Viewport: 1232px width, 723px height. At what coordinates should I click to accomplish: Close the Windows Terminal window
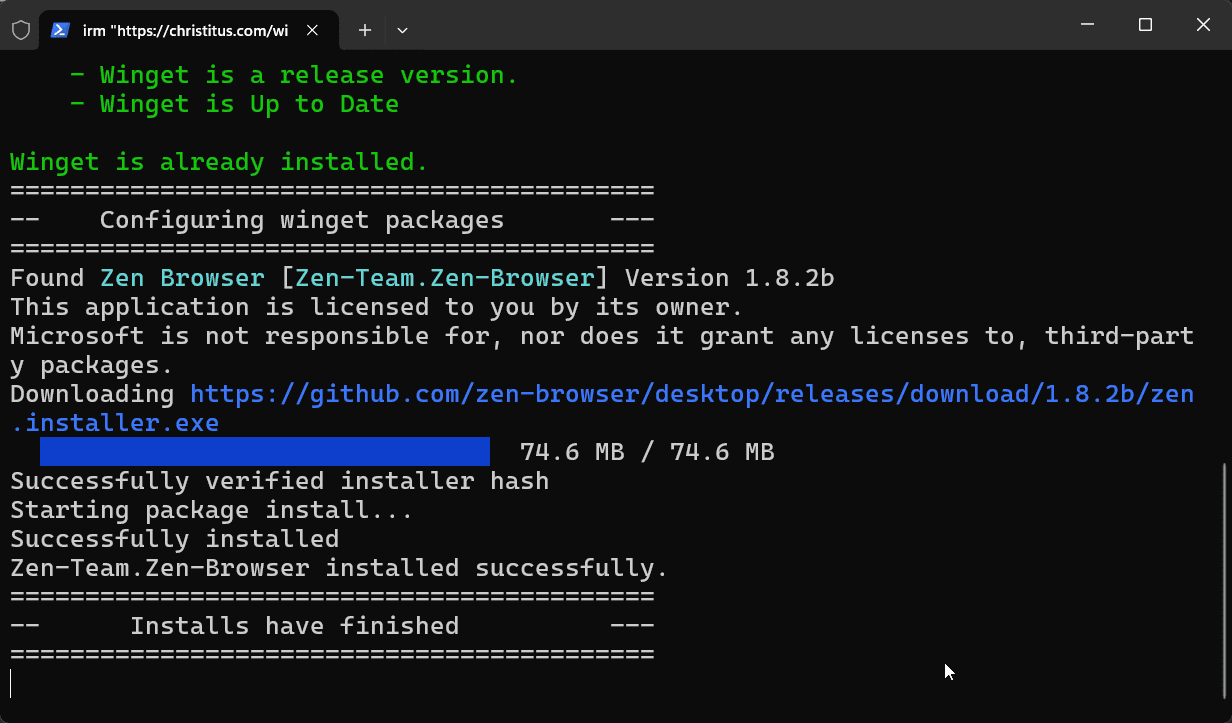(1203, 25)
